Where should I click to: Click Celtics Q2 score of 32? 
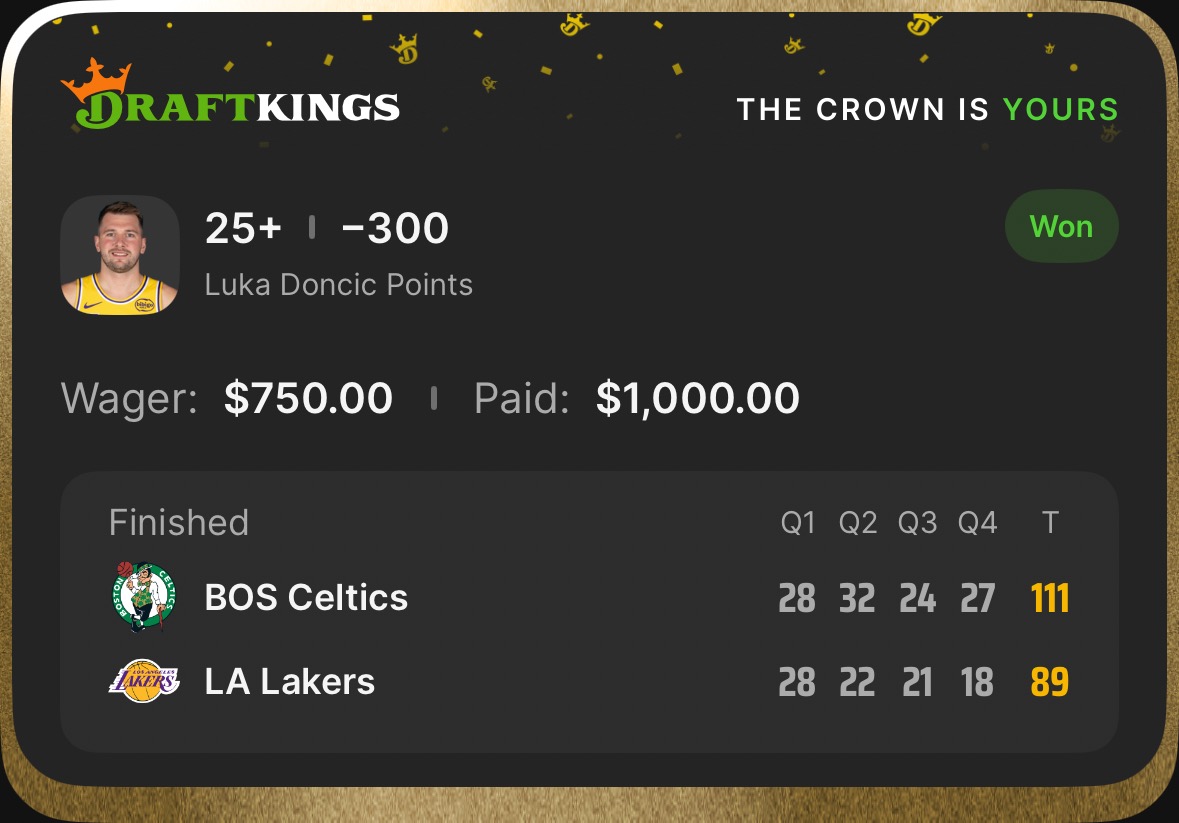coord(857,598)
